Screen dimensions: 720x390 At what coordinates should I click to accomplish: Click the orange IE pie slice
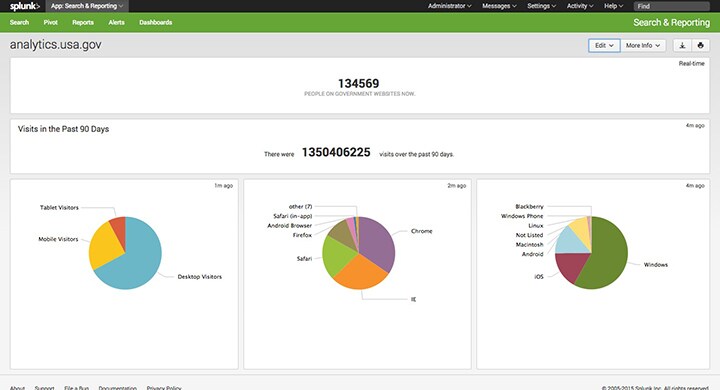click(x=360, y=273)
